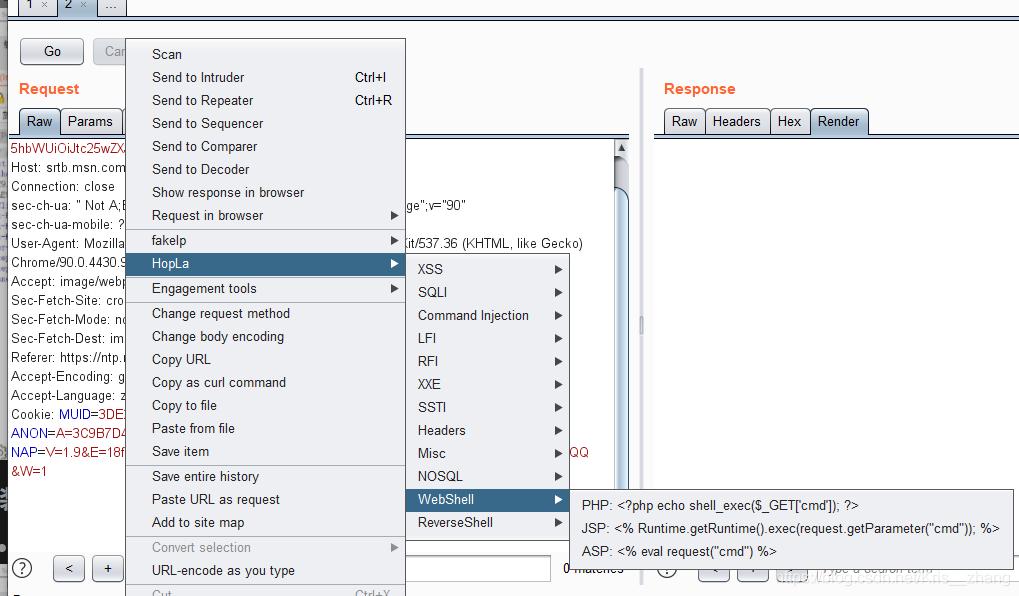This screenshot has height=596, width=1019.
Task: Choose Change body encoding
Action: pos(265,337)
